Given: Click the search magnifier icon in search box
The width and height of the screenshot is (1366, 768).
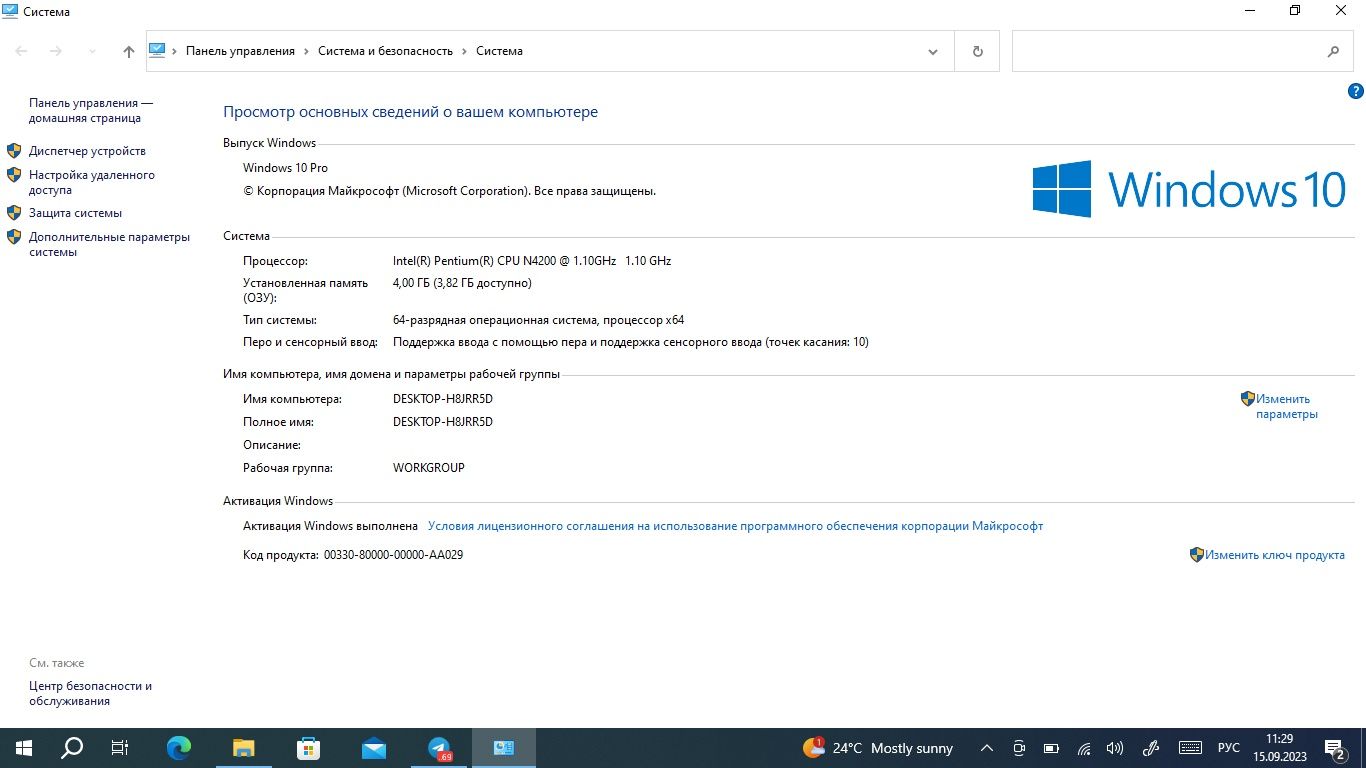Looking at the screenshot, I should click(x=1333, y=51).
